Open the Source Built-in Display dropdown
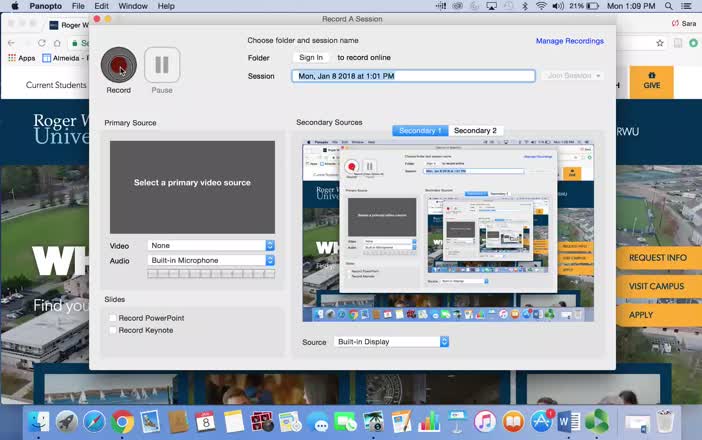Viewport: 702px width, 440px height. tap(391, 342)
